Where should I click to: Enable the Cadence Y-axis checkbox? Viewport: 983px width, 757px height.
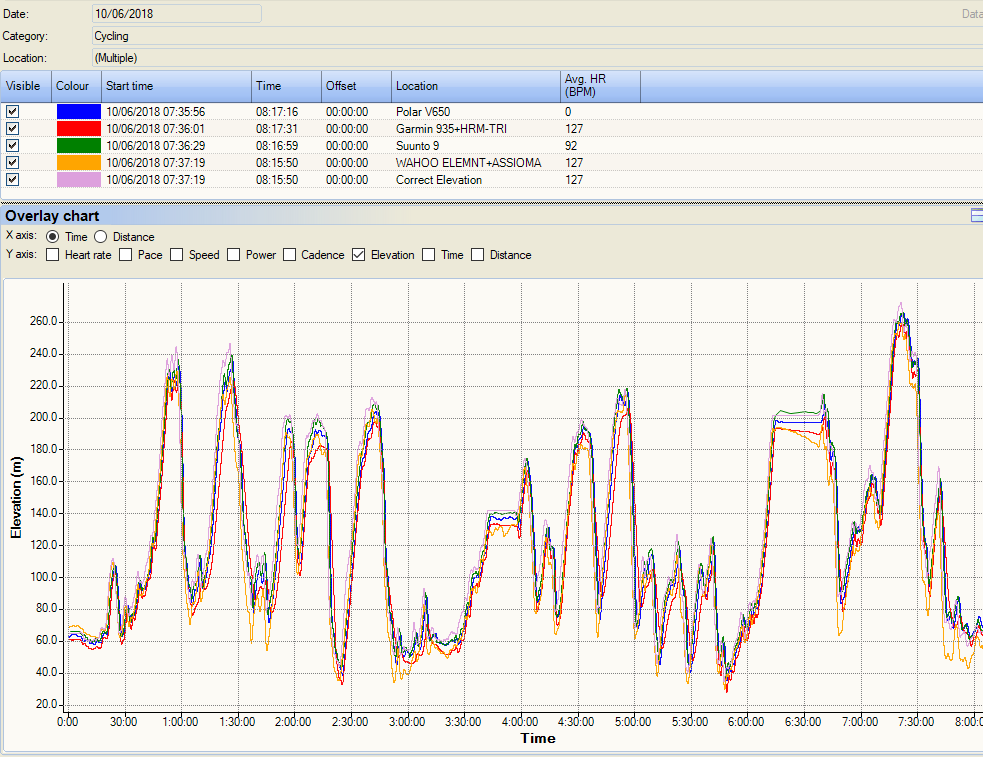click(289, 255)
